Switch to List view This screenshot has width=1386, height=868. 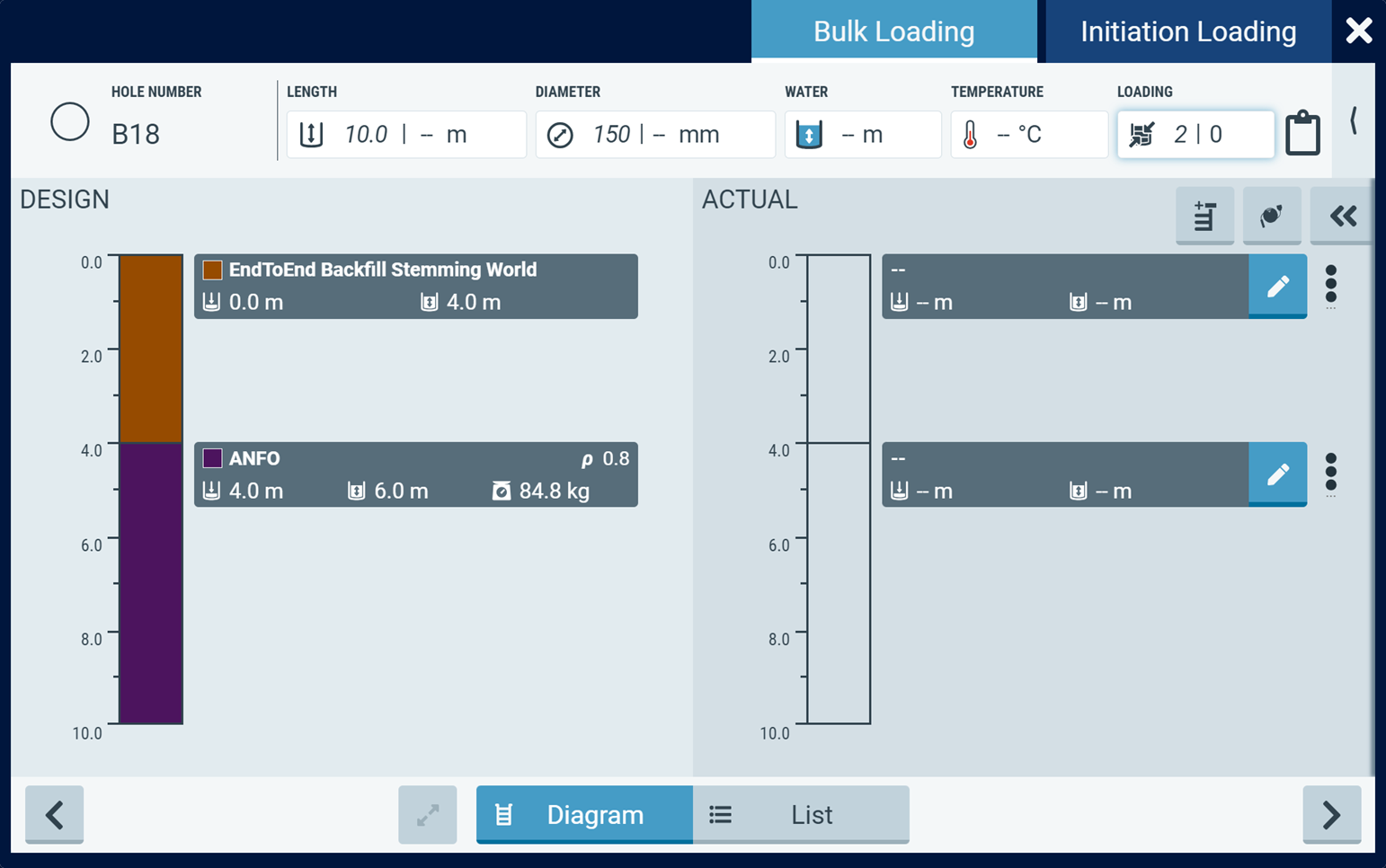801,815
